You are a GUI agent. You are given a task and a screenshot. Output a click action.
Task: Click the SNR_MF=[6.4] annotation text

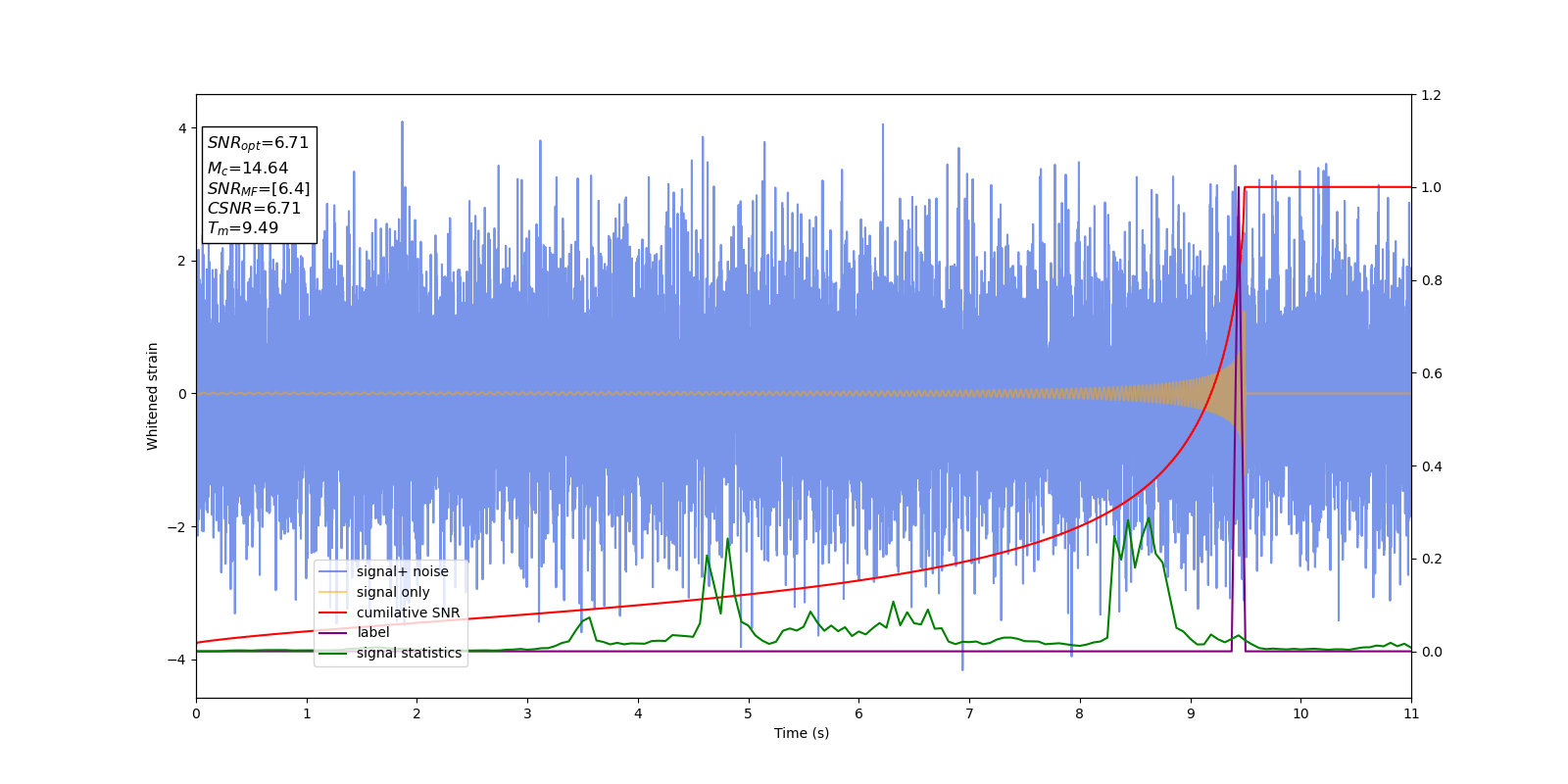pyautogui.click(x=259, y=189)
